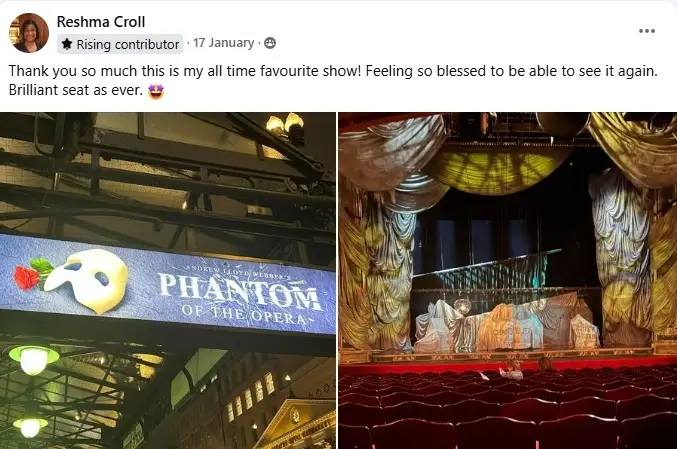
Task: Click the red rose on the sign
Action: click(x=27, y=277)
